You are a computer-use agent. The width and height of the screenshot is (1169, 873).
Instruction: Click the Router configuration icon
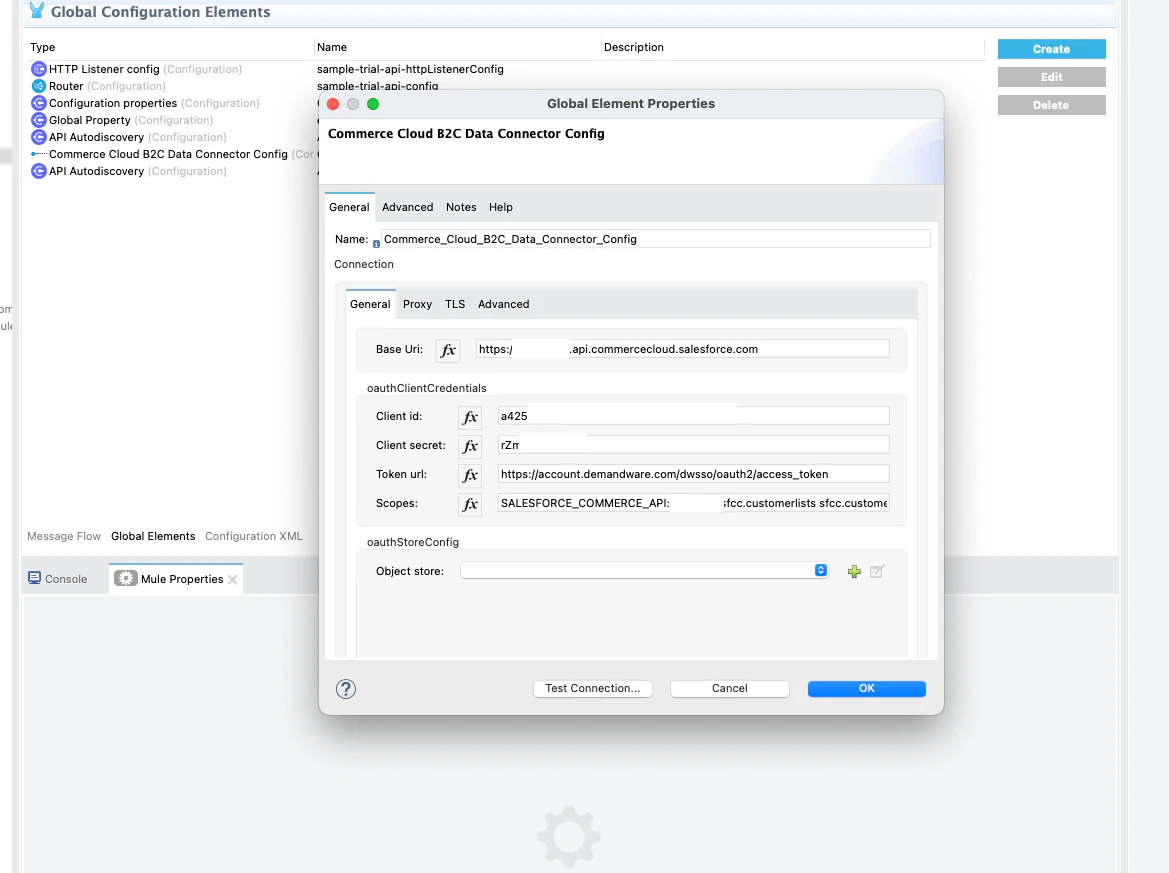[39, 86]
